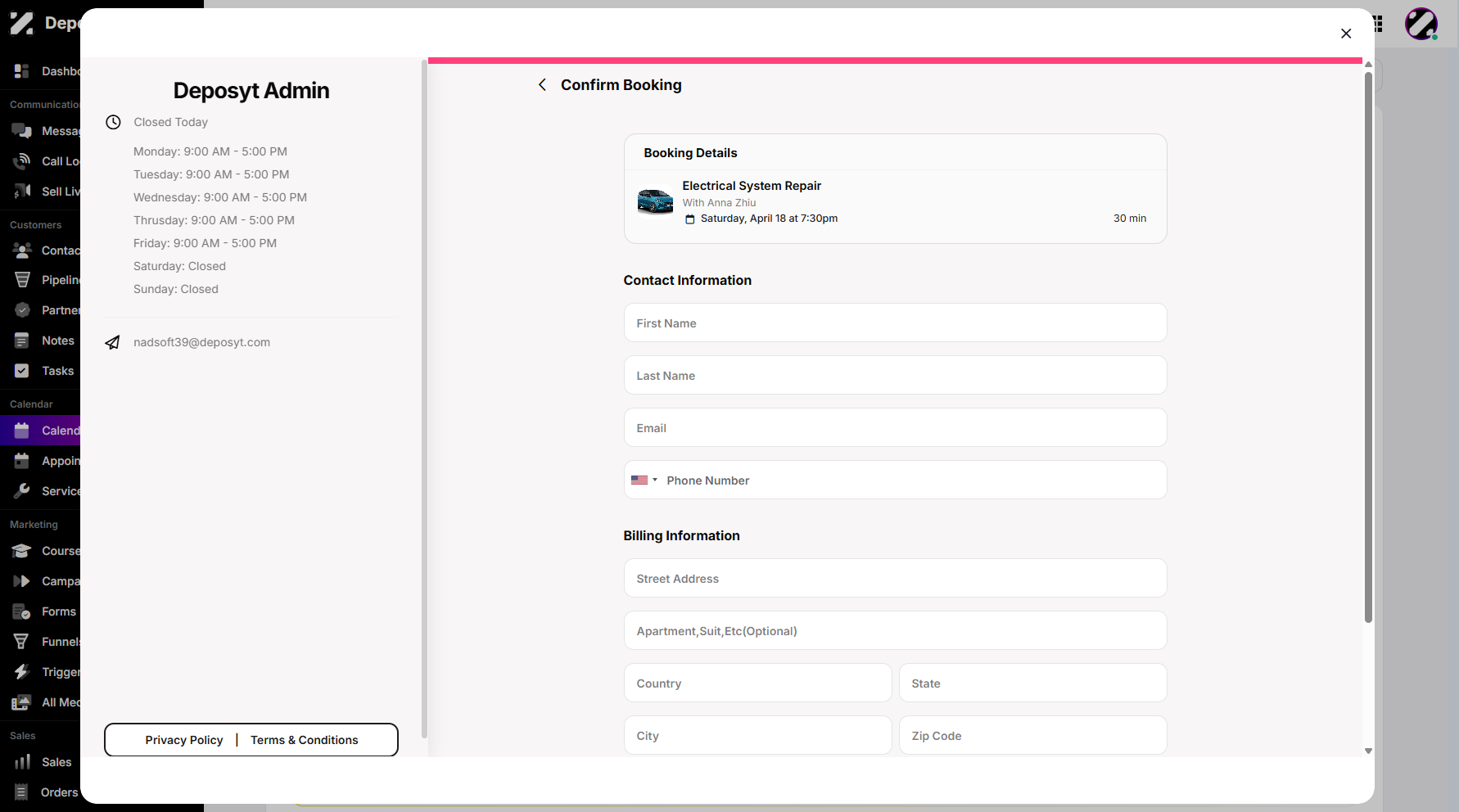Viewport: 1459px width, 812px height.
Task: Open Contacts sidebar icon
Action: [22, 250]
